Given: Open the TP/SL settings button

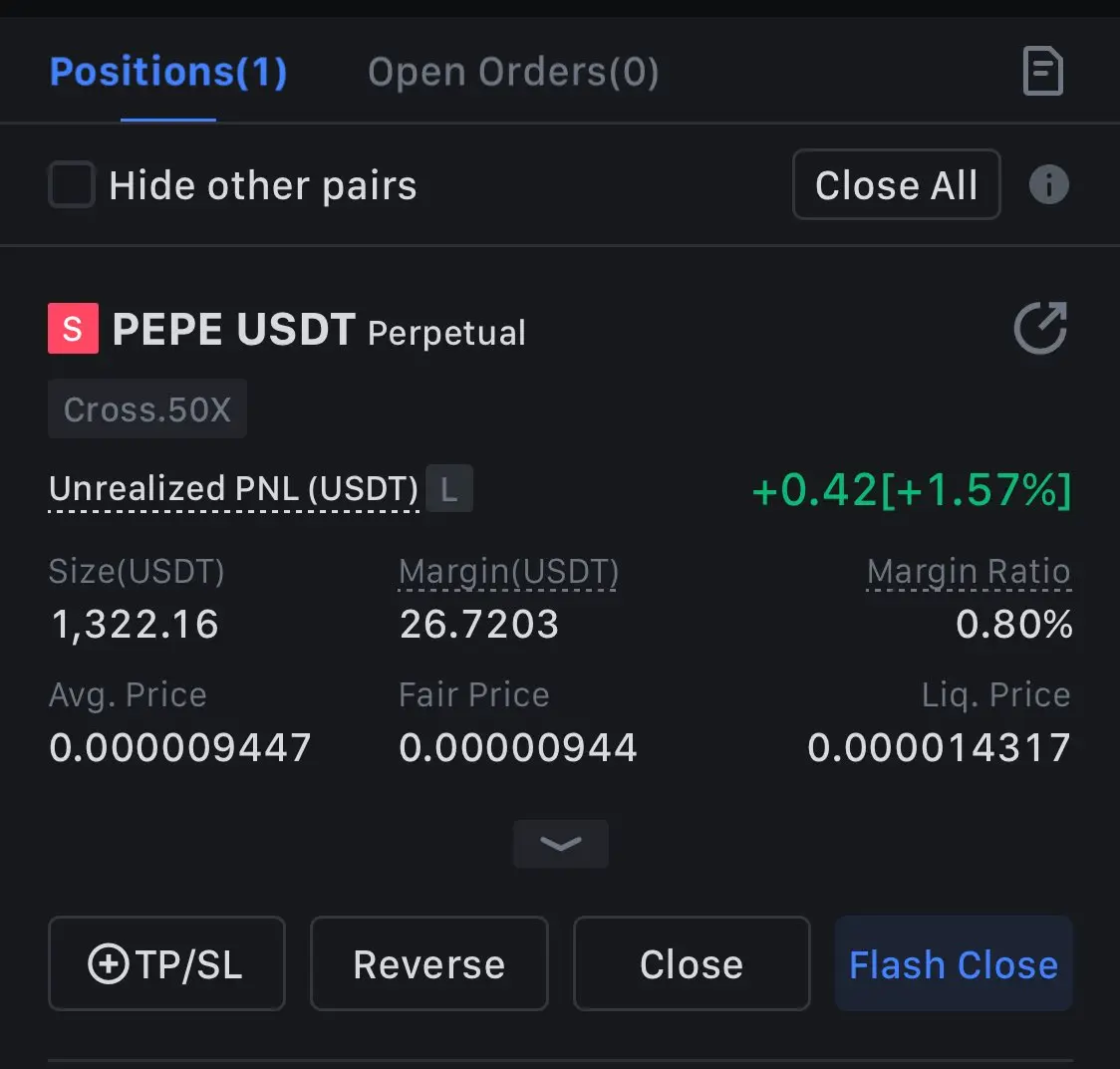Looking at the screenshot, I should (x=166, y=963).
